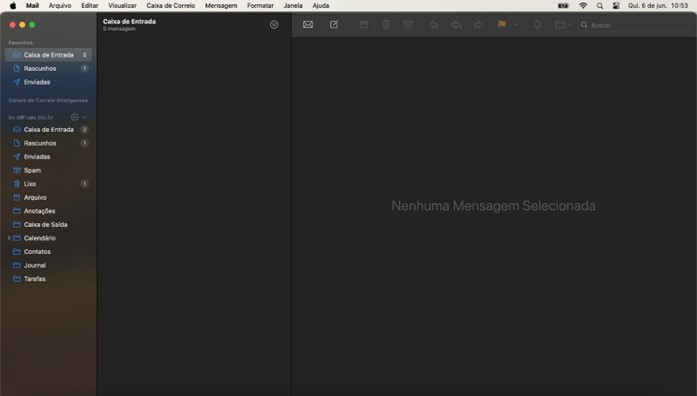The width and height of the screenshot is (697, 396).
Task: Open the Spam folder
Action: tap(48, 170)
